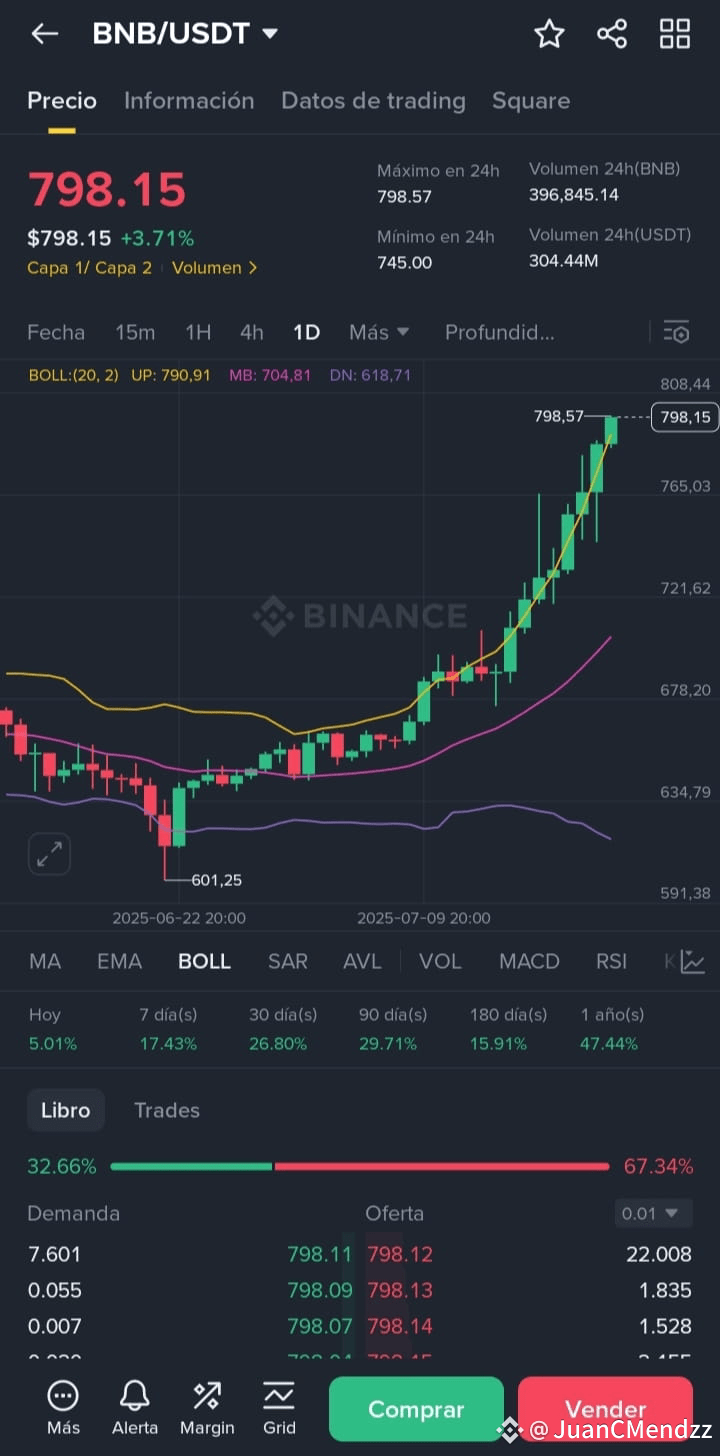The width and height of the screenshot is (720, 1456).
Task: Open the indicator chart icon beside RSI
Action: click(x=692, y=961)
